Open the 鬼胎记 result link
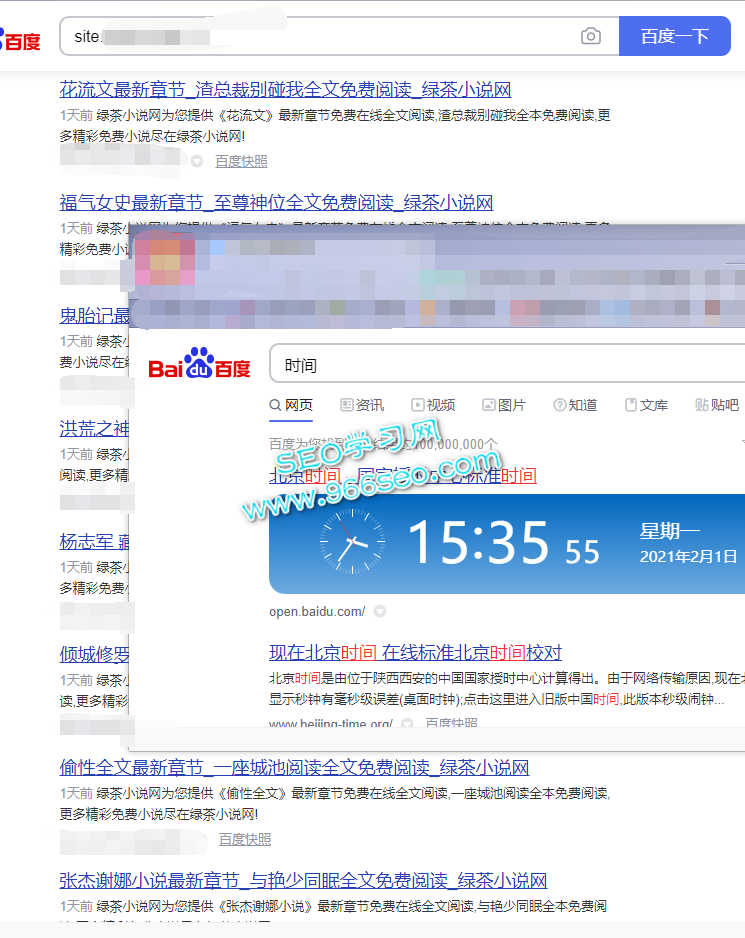Viewport: 745px width, 938px height. tap(94, 316)
